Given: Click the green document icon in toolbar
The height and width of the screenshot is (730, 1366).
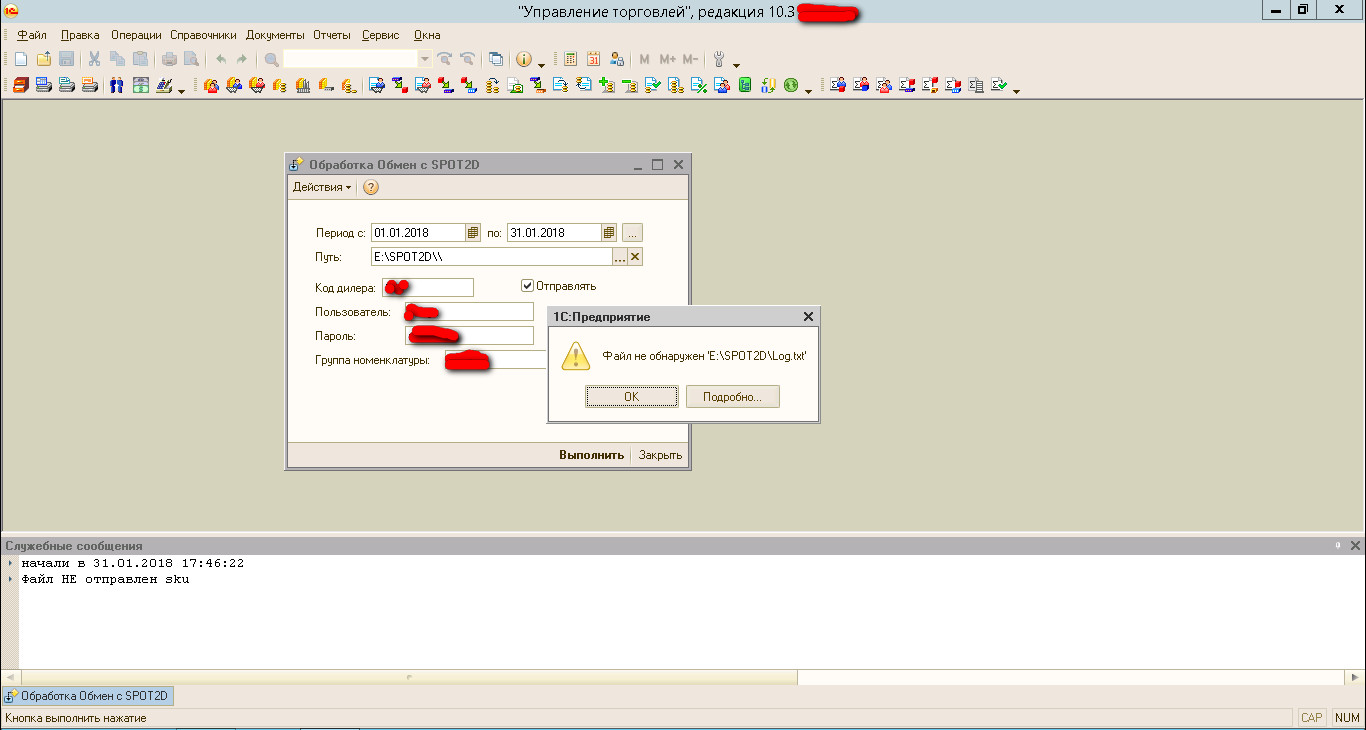Looking at the screenshot, I should (744, 85).
